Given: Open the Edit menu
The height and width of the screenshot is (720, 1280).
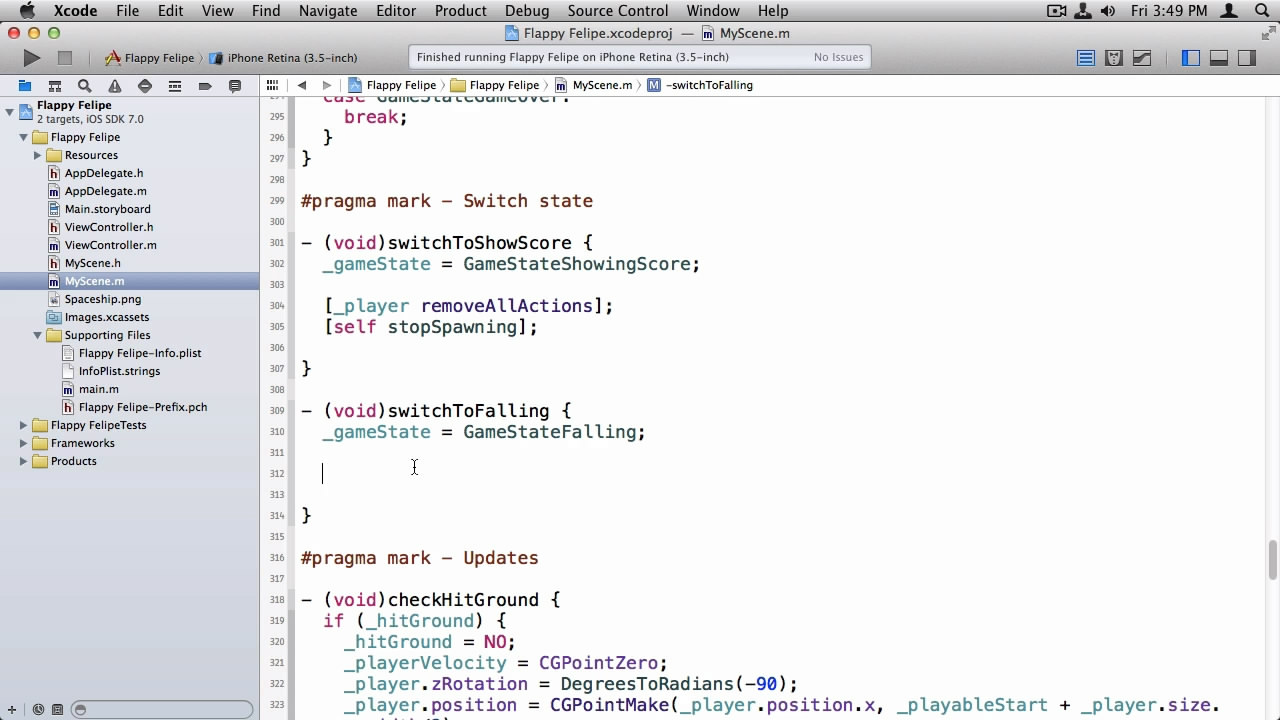Looking at the screenshot, I should 170,11.
